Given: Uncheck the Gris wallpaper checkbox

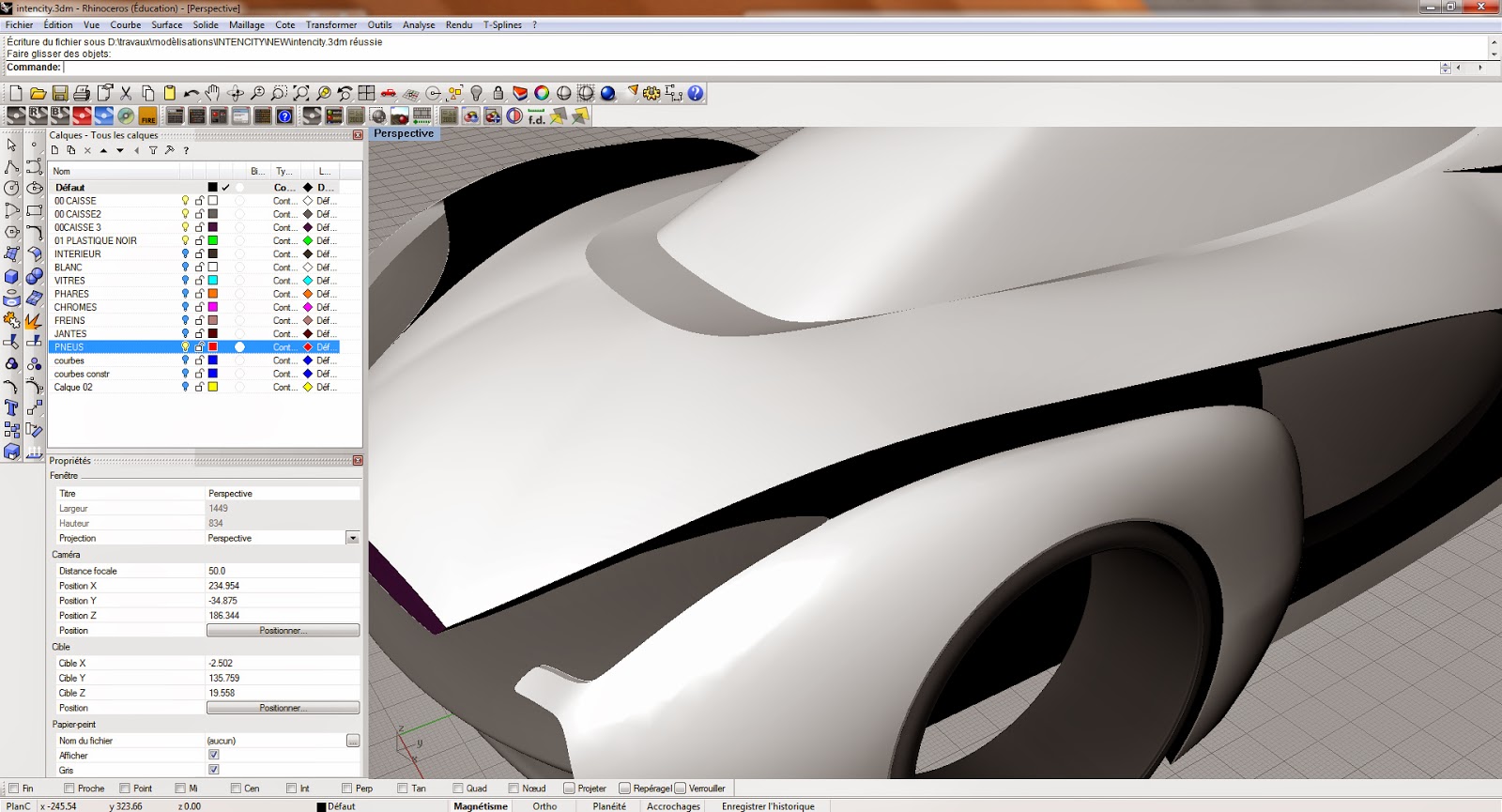Looking at the screenshot, I should click(214, 770).
